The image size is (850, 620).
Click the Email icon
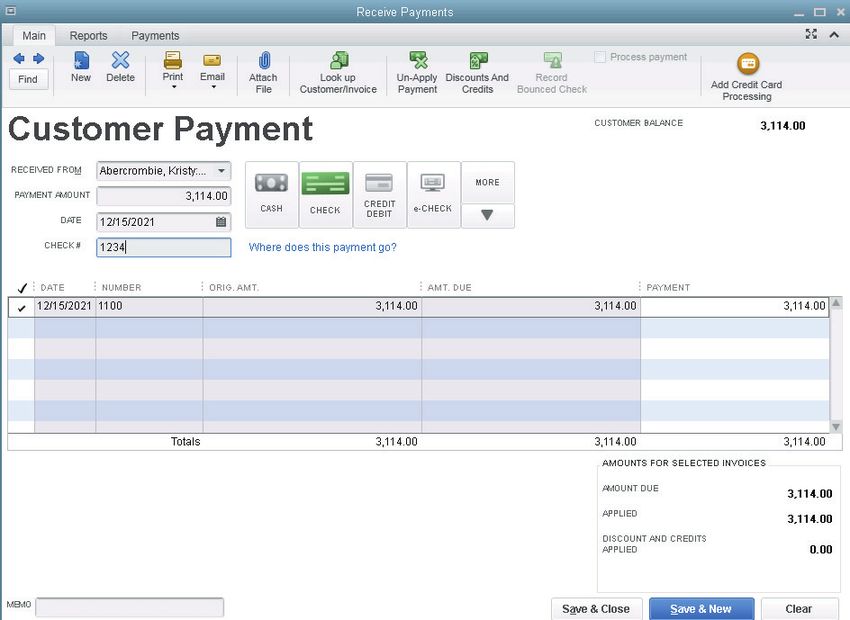pos(212,60)
